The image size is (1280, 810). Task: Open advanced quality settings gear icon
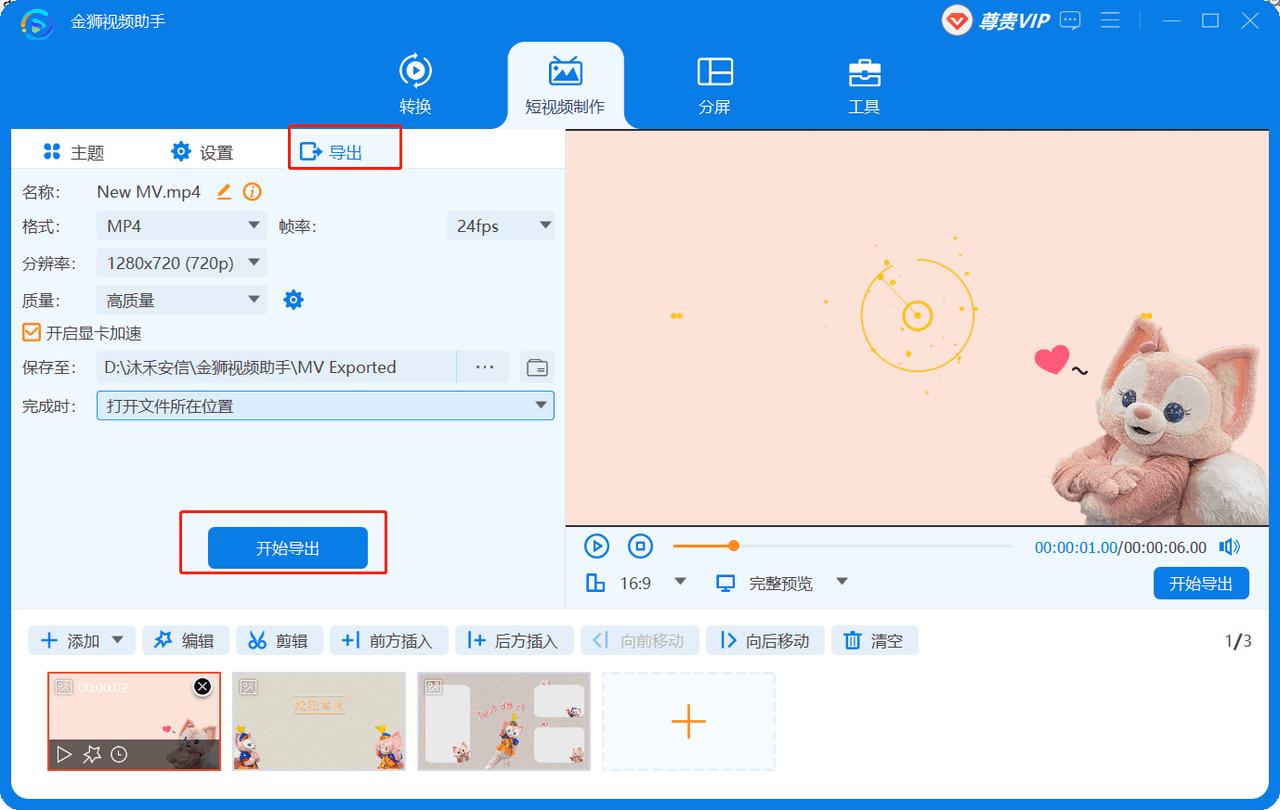coord(293,299)
